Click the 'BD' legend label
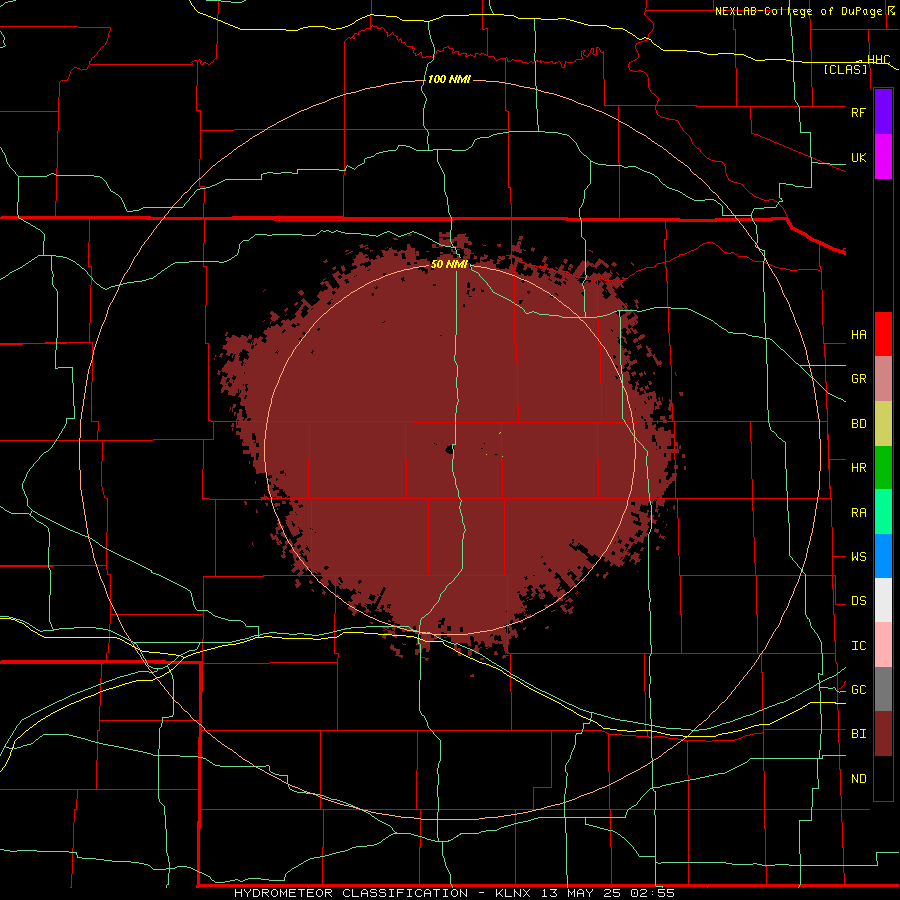Image resolution: width=900 pixels, height=900 pixels. 858,424
